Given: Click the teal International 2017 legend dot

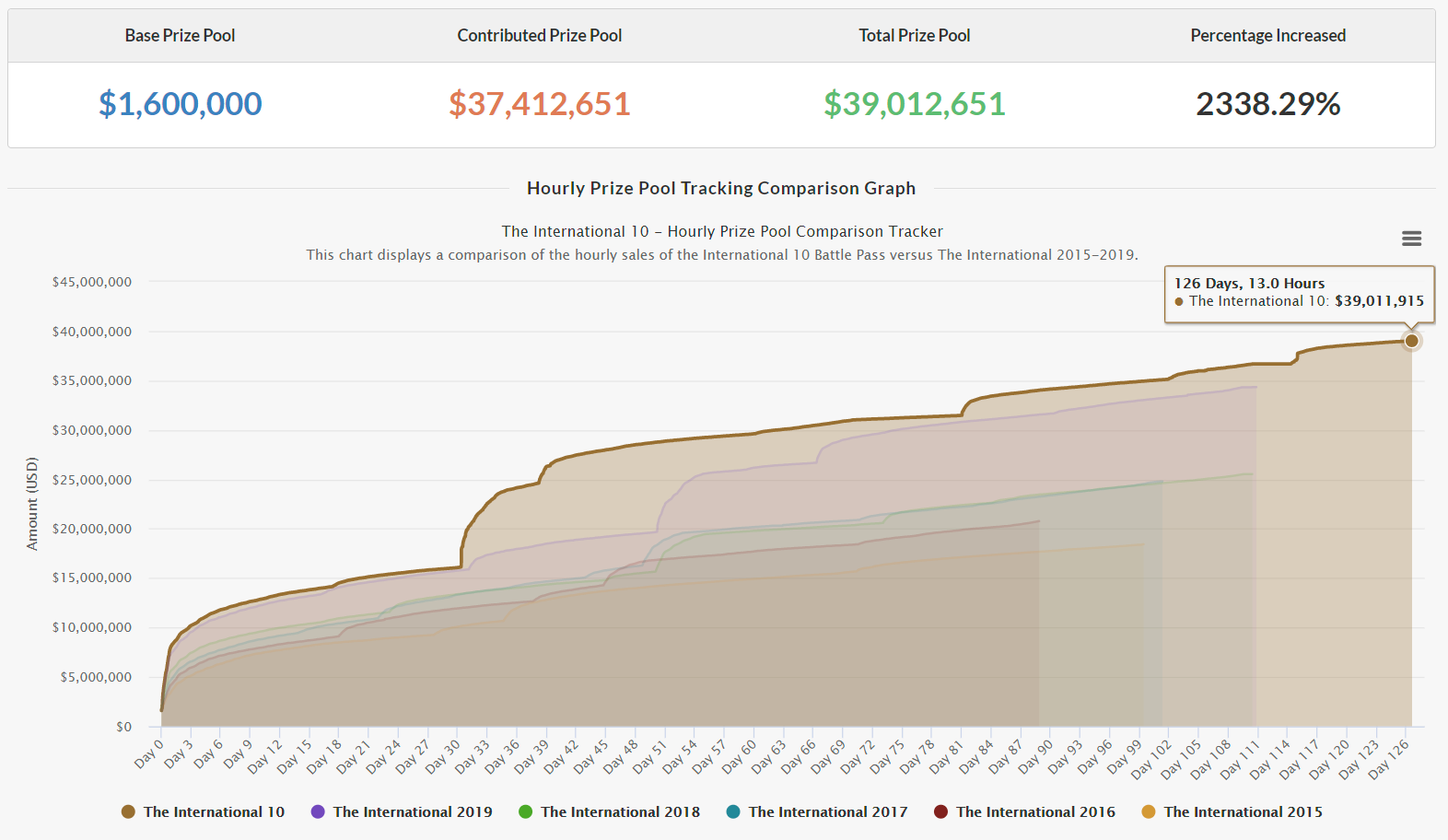Looking at the screenshot, I should point(733,811).
